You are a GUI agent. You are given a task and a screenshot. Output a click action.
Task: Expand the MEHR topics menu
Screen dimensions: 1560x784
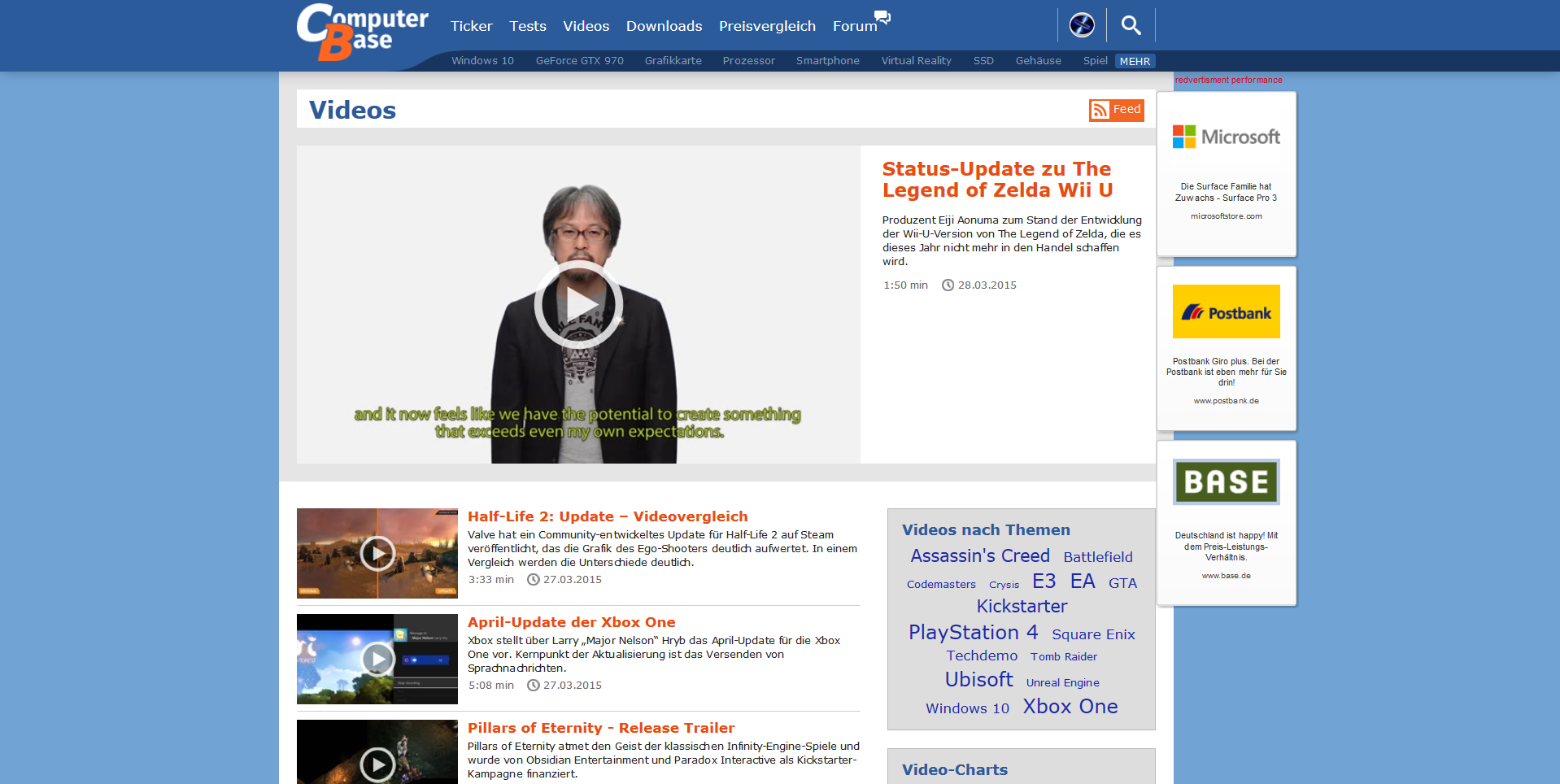[x=1135, y=61]
